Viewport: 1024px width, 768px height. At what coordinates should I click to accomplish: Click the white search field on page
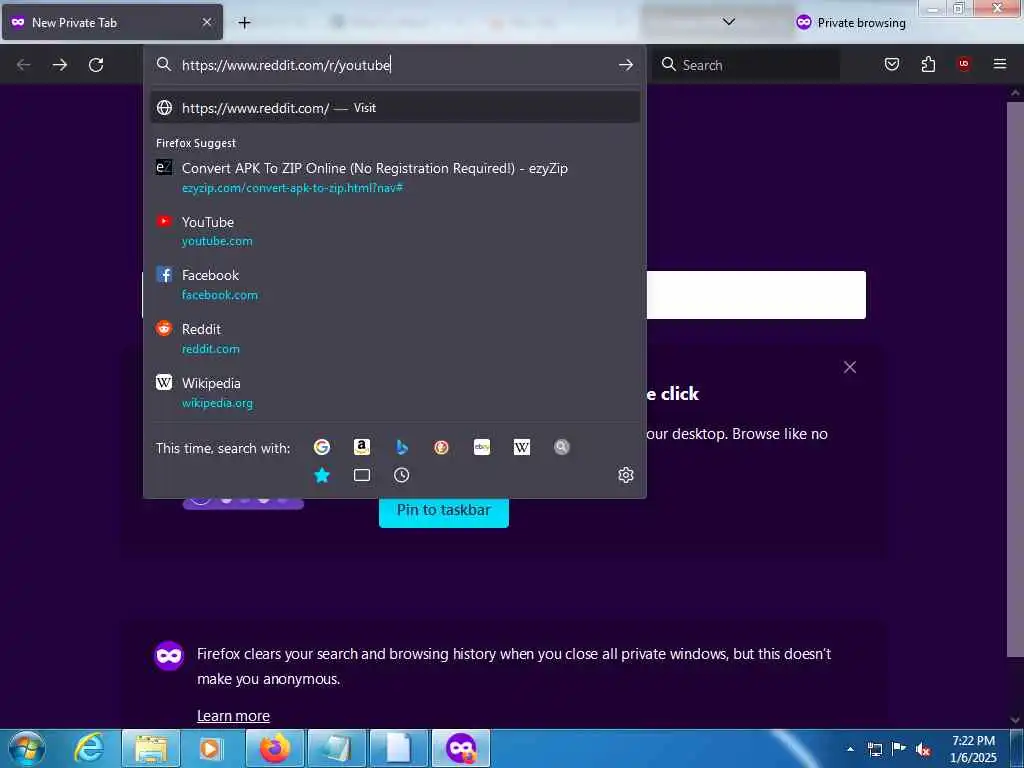click(756, 295)
